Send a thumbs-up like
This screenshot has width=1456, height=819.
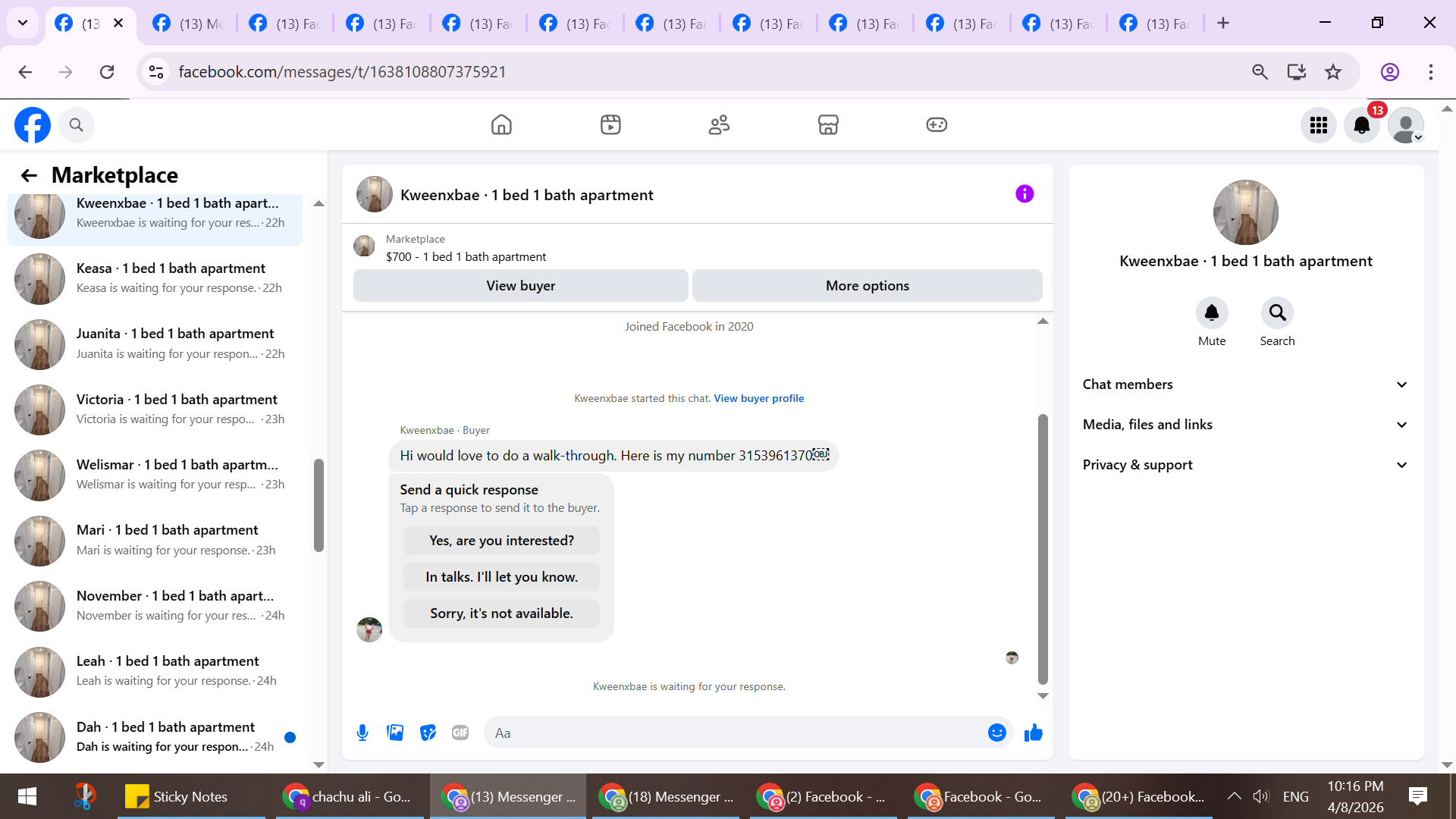coord(1033,733)
